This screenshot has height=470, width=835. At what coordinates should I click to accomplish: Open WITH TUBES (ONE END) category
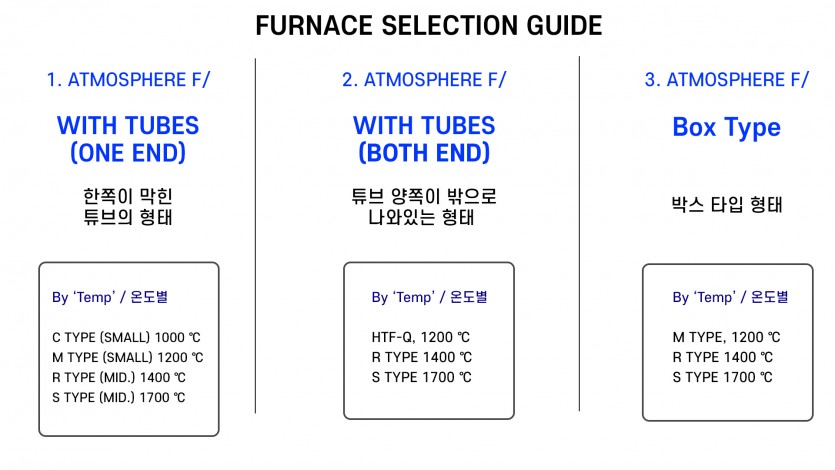(128, 139)
